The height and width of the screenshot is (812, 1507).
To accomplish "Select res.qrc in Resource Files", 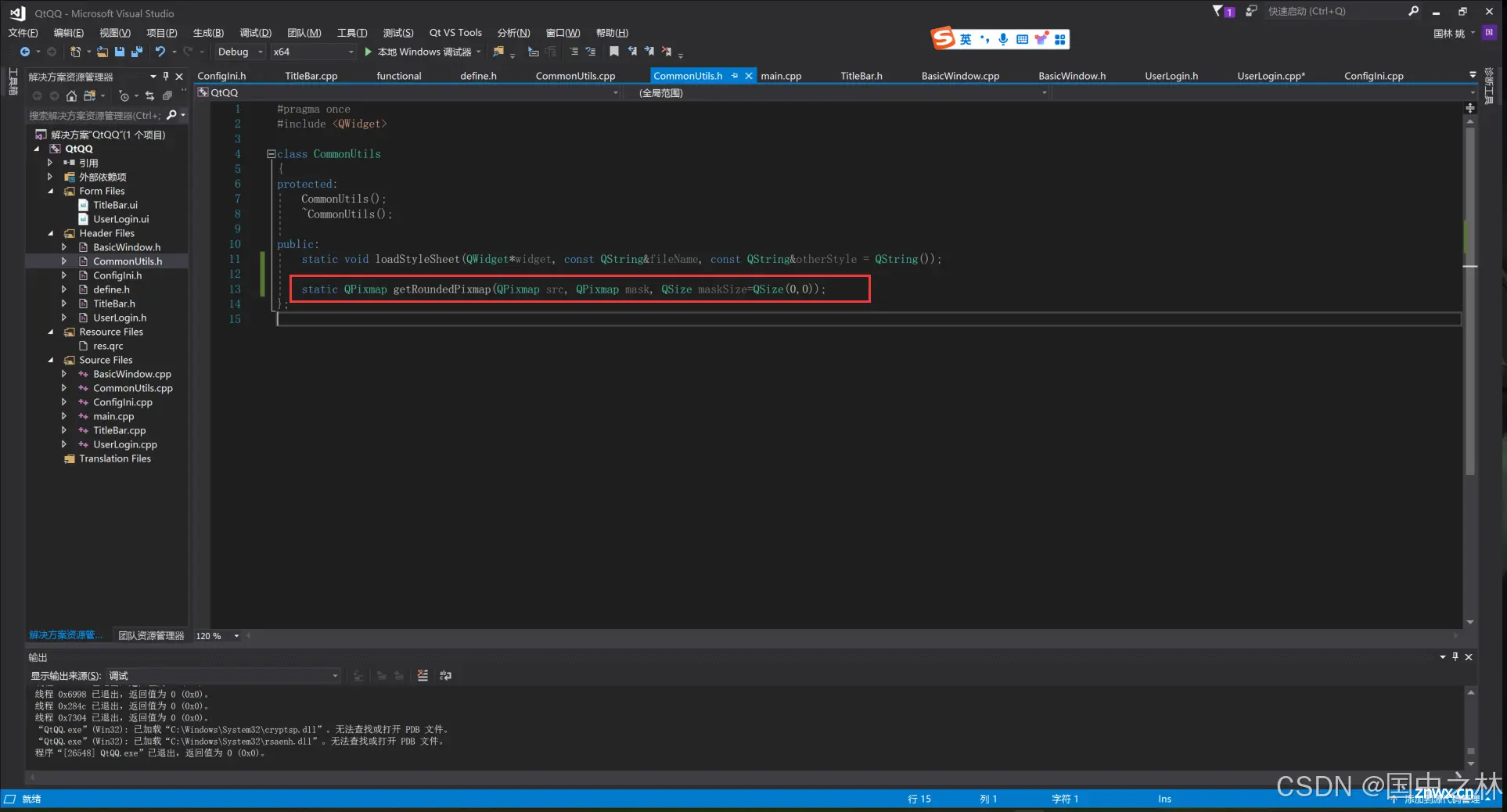I will (108, 346).
